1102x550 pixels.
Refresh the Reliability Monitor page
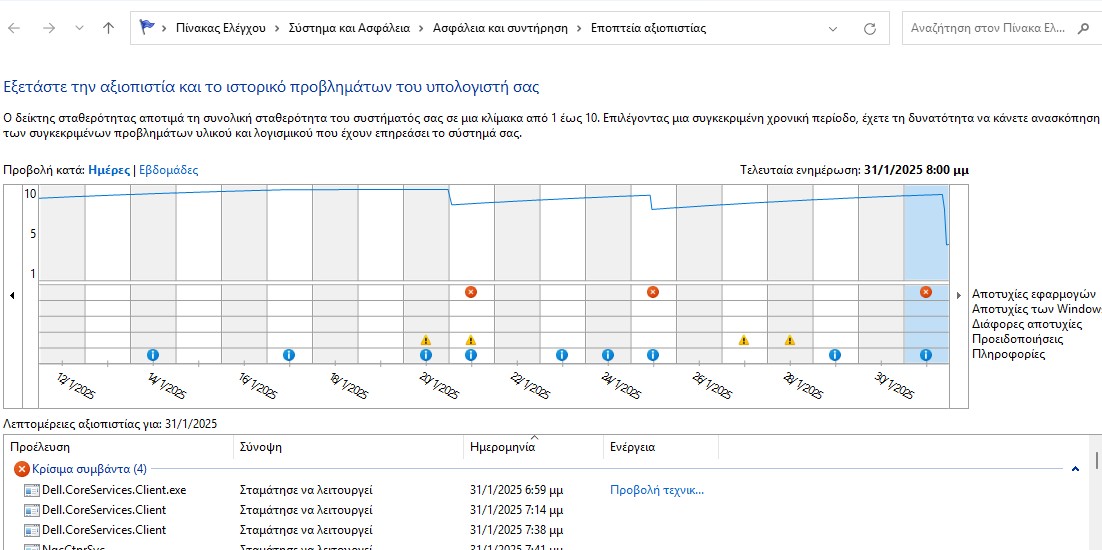point(869,29)
